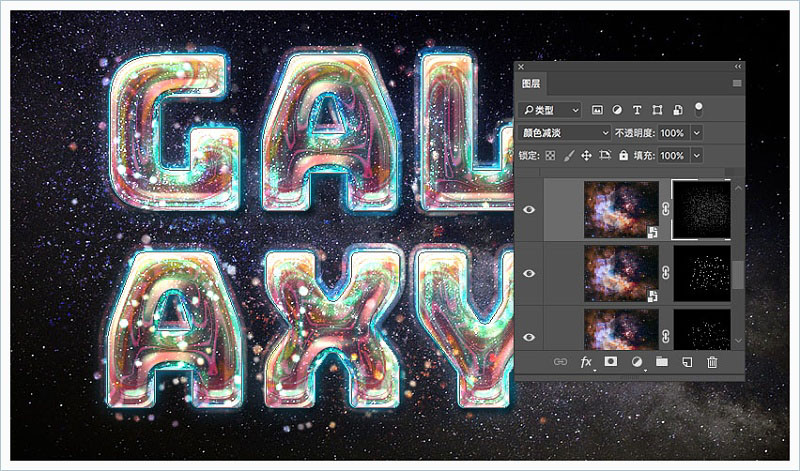
Task: Close the Layers panel with X
Action: (x=521, y=66)
